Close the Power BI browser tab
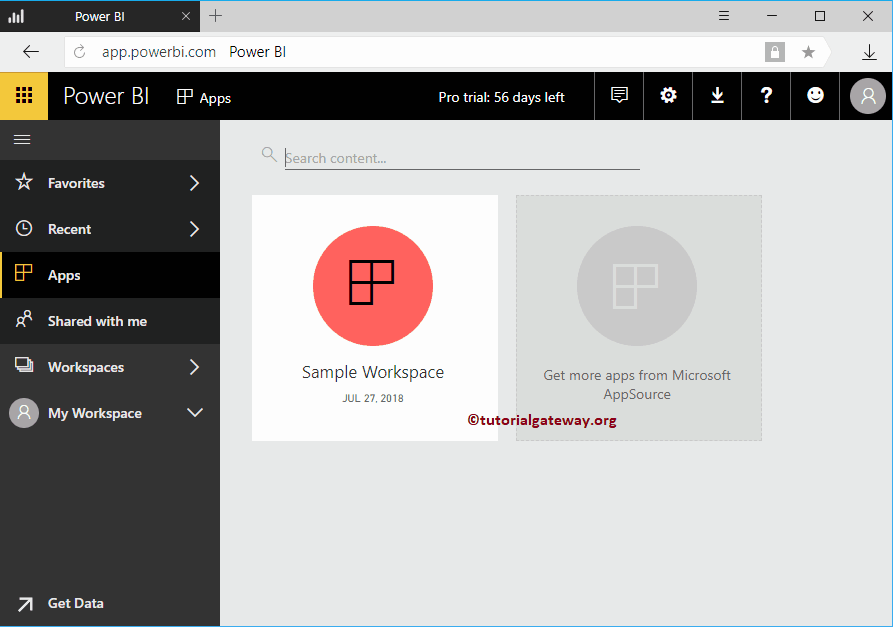The width and height of the screenshot is (893, 627). click(x=186, y=16)
